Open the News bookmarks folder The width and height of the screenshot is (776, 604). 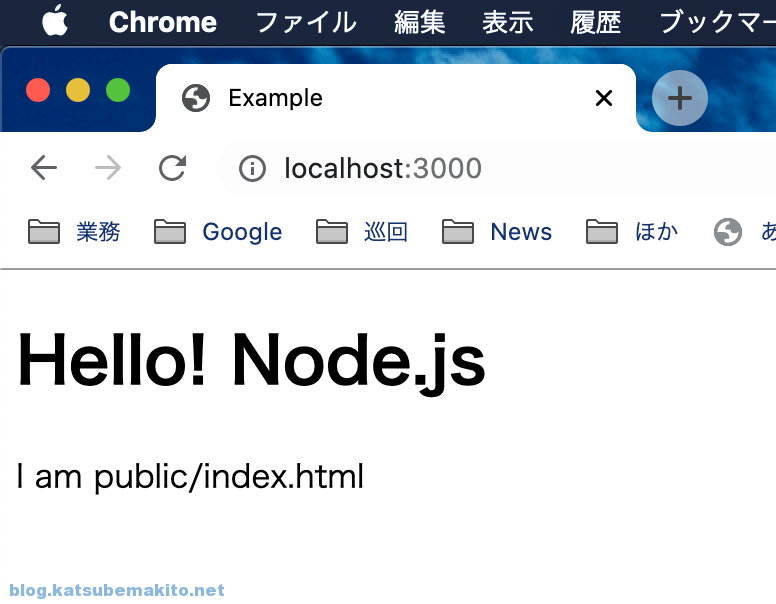pos(497,232)
